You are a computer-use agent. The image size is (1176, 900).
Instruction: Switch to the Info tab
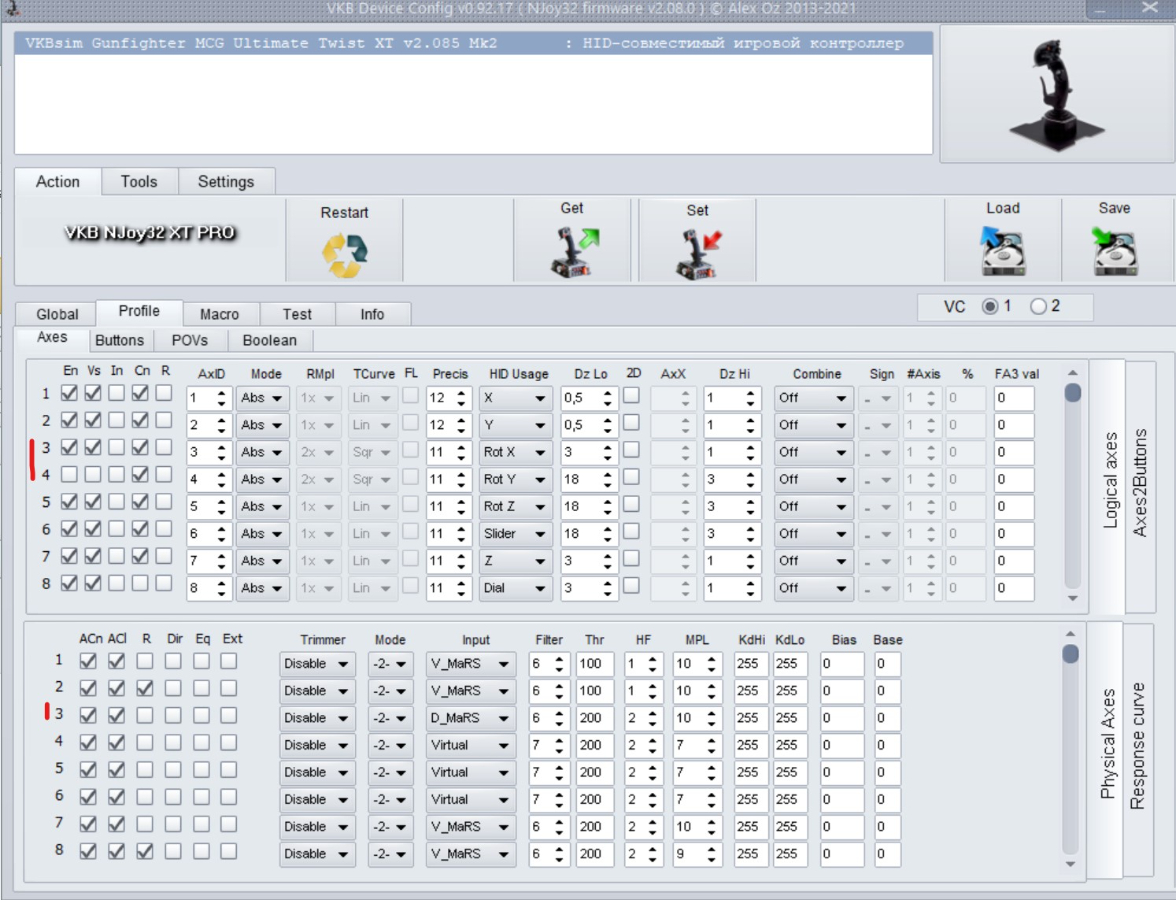372,314
